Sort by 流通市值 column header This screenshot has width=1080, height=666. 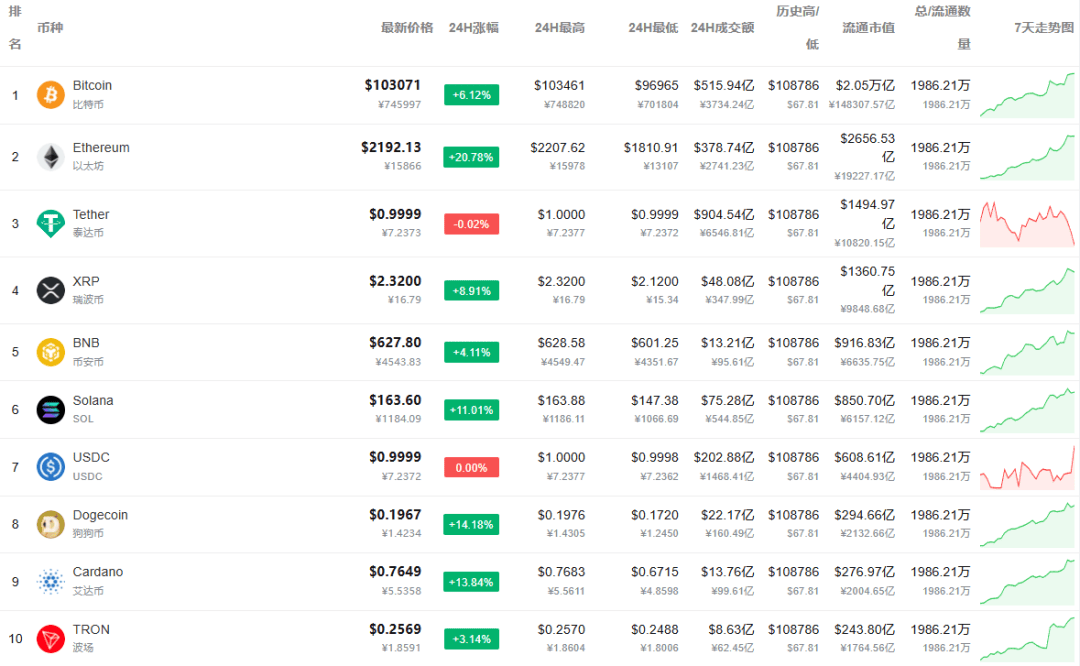coord(868,28)
